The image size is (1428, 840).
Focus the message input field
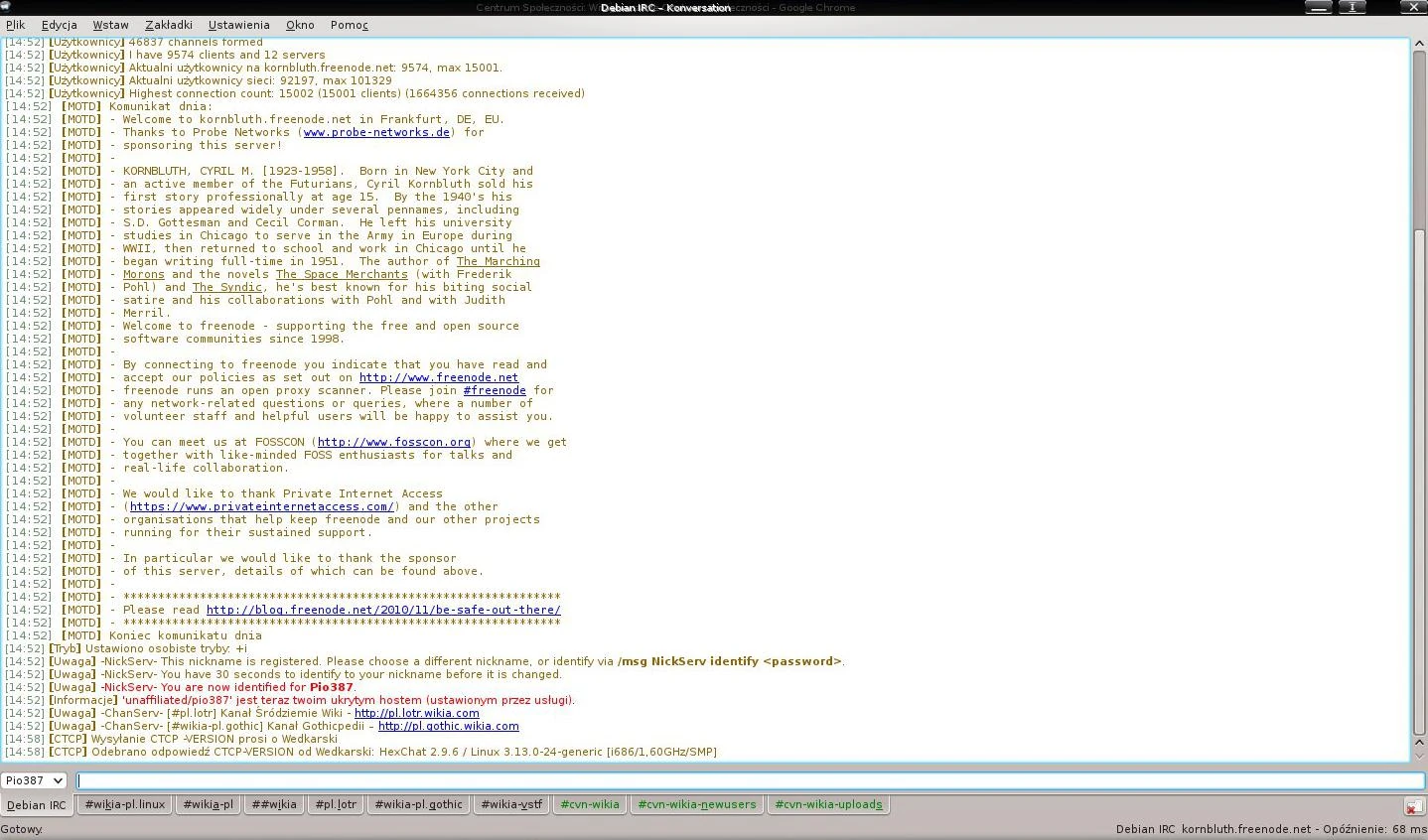[x=750, y=780]
